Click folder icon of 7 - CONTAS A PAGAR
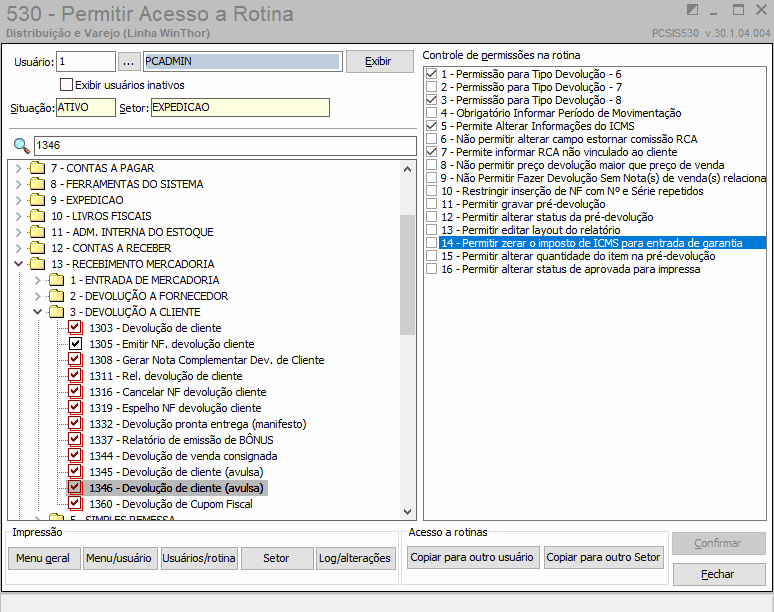The image size is (774, 612). [x=37, y=168]
